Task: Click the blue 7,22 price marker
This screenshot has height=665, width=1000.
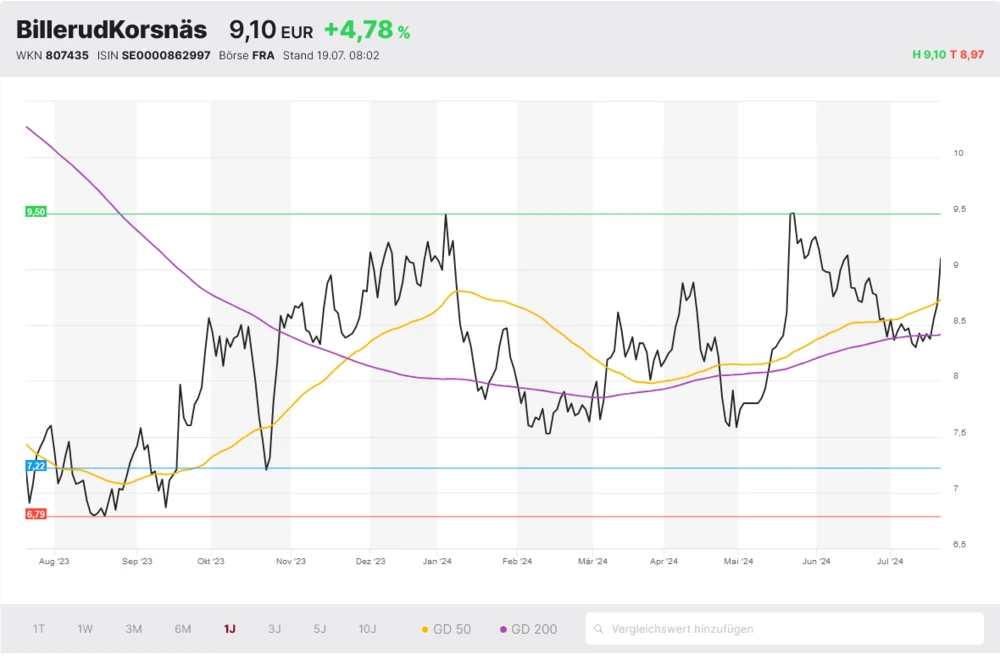Action: (36, 467)
